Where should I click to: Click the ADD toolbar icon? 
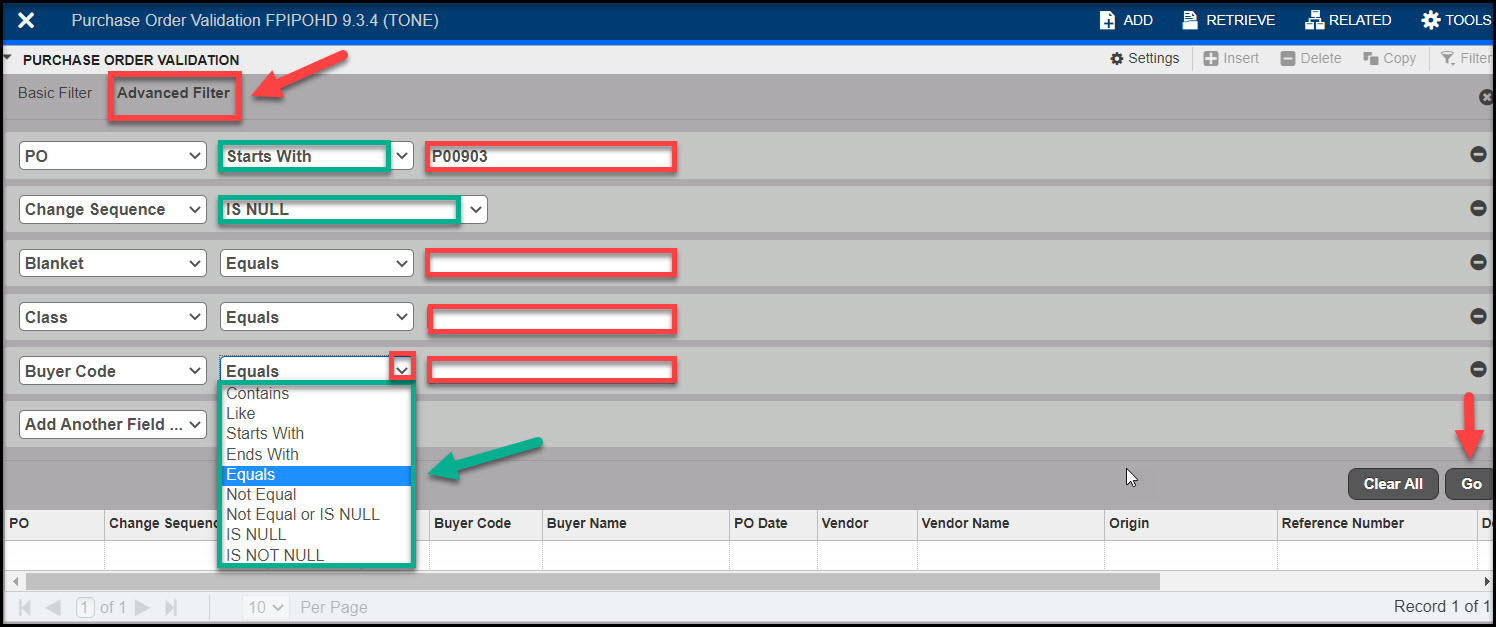1126,20
